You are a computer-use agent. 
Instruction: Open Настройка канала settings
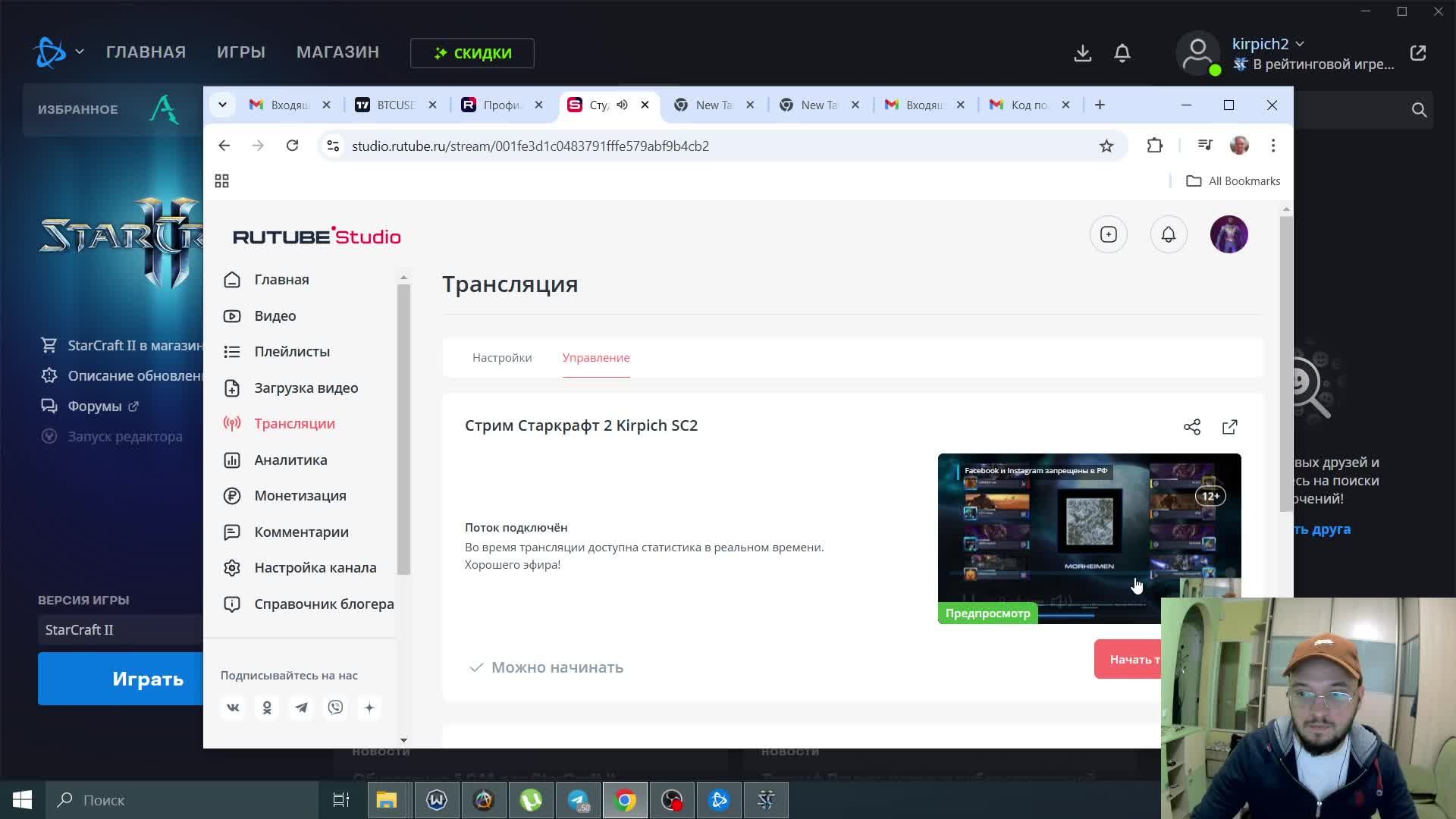[315, 567]
